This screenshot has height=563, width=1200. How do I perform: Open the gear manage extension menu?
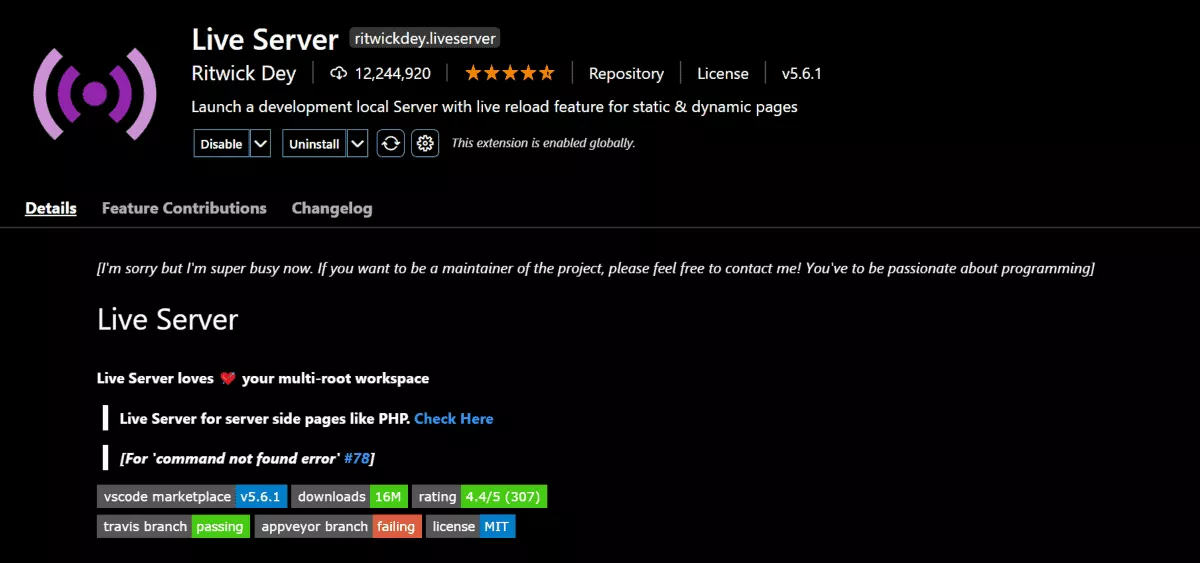point(426,144)
